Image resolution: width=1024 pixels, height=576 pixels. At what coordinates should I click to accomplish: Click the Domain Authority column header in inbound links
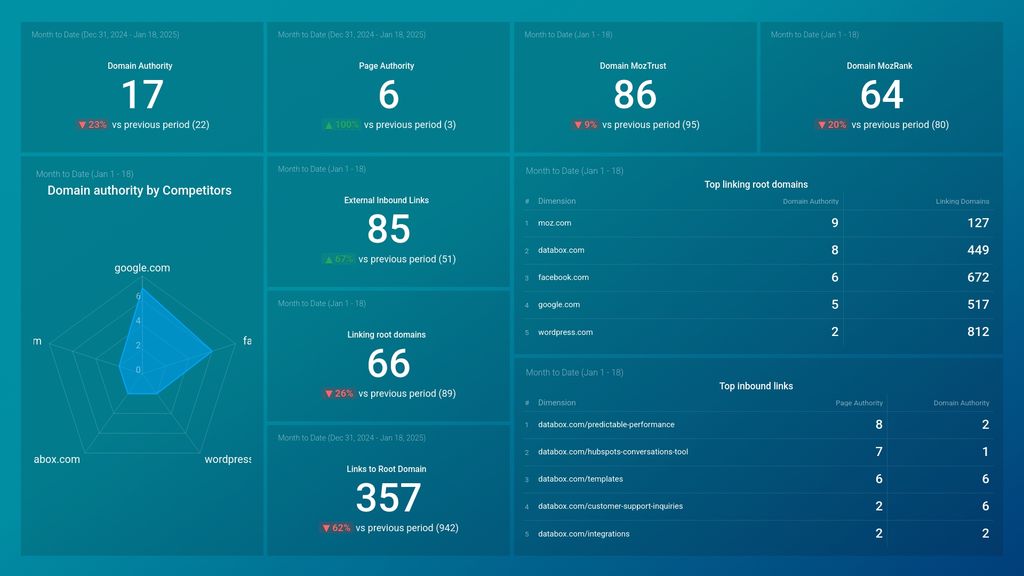click(x=961, y=403)
